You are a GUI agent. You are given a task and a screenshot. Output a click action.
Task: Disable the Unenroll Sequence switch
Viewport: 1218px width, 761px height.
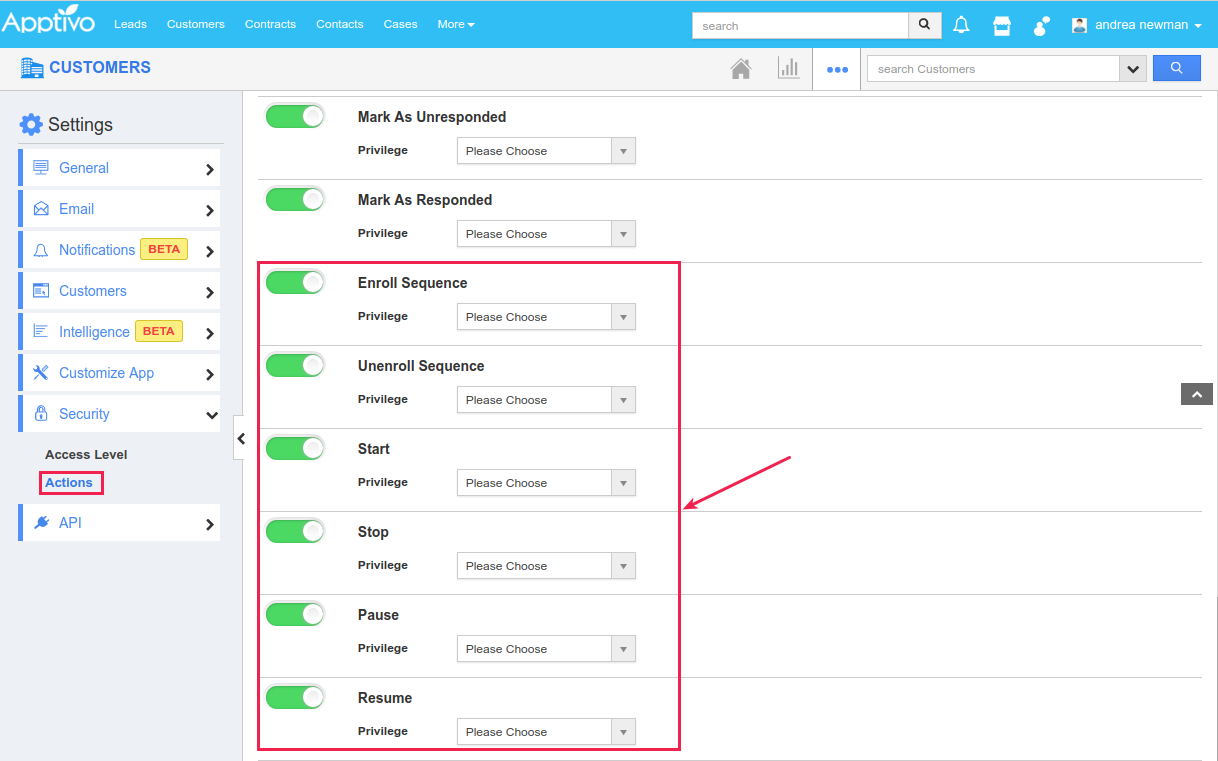tap(295, 365)
